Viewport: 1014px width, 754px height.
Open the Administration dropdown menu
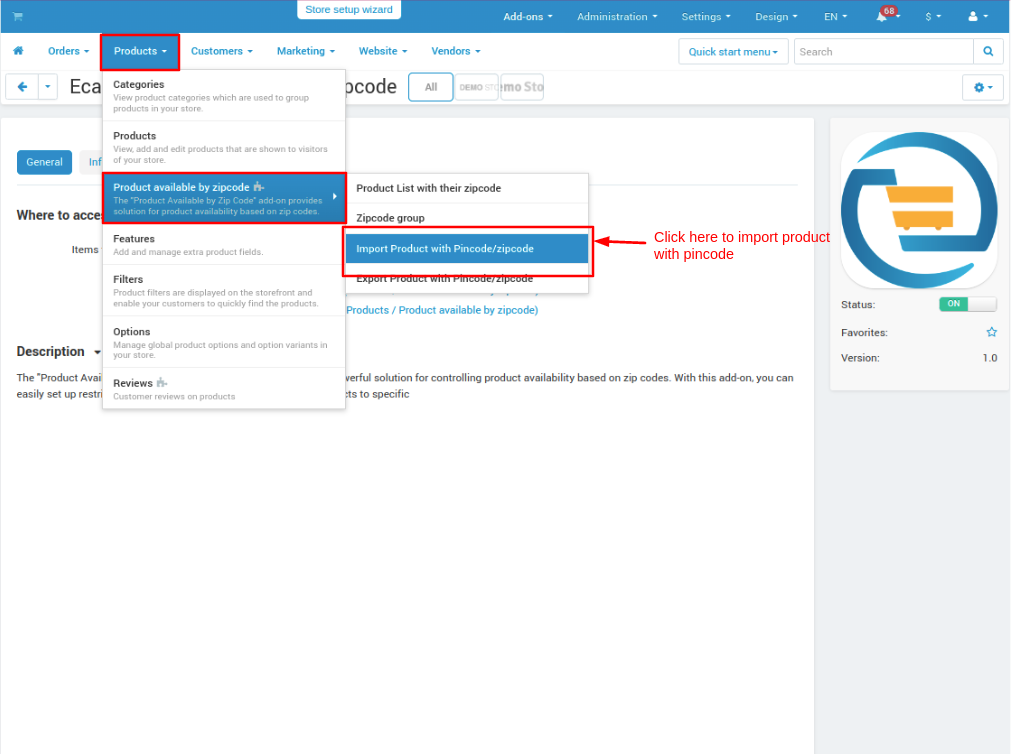coord(616,17)
